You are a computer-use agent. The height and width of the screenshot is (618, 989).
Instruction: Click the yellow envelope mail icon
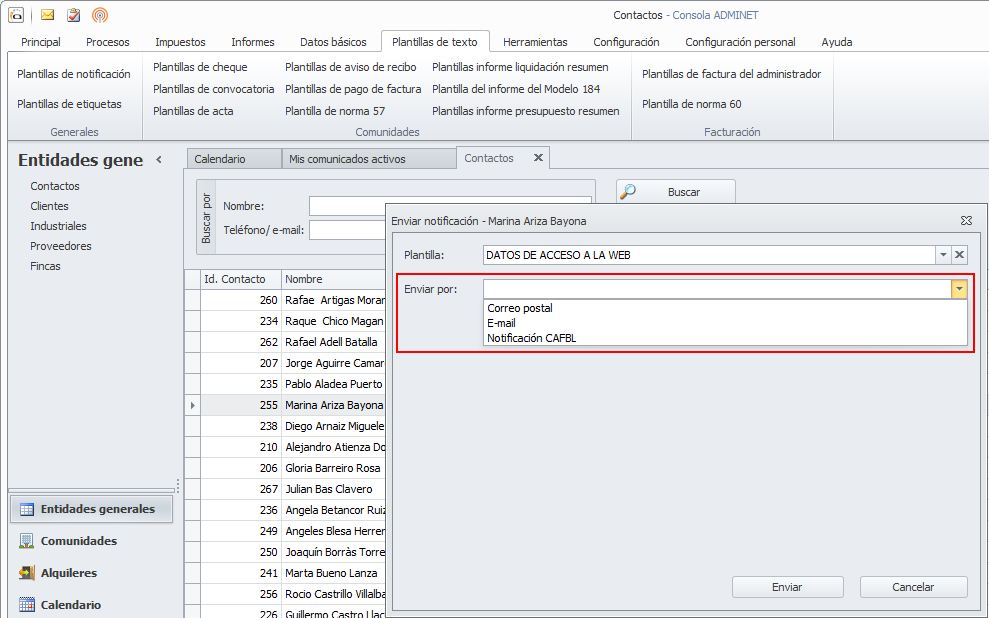click(47, 15)
